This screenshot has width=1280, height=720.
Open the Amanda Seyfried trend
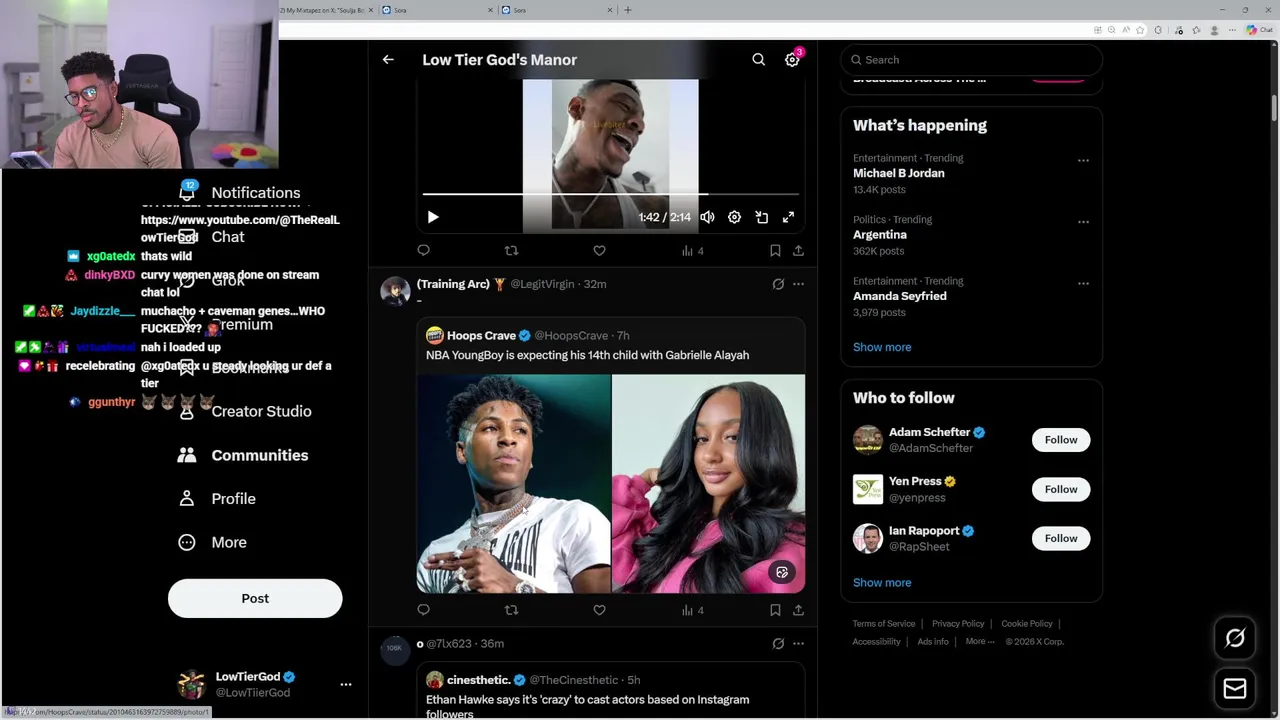[900, 296]
